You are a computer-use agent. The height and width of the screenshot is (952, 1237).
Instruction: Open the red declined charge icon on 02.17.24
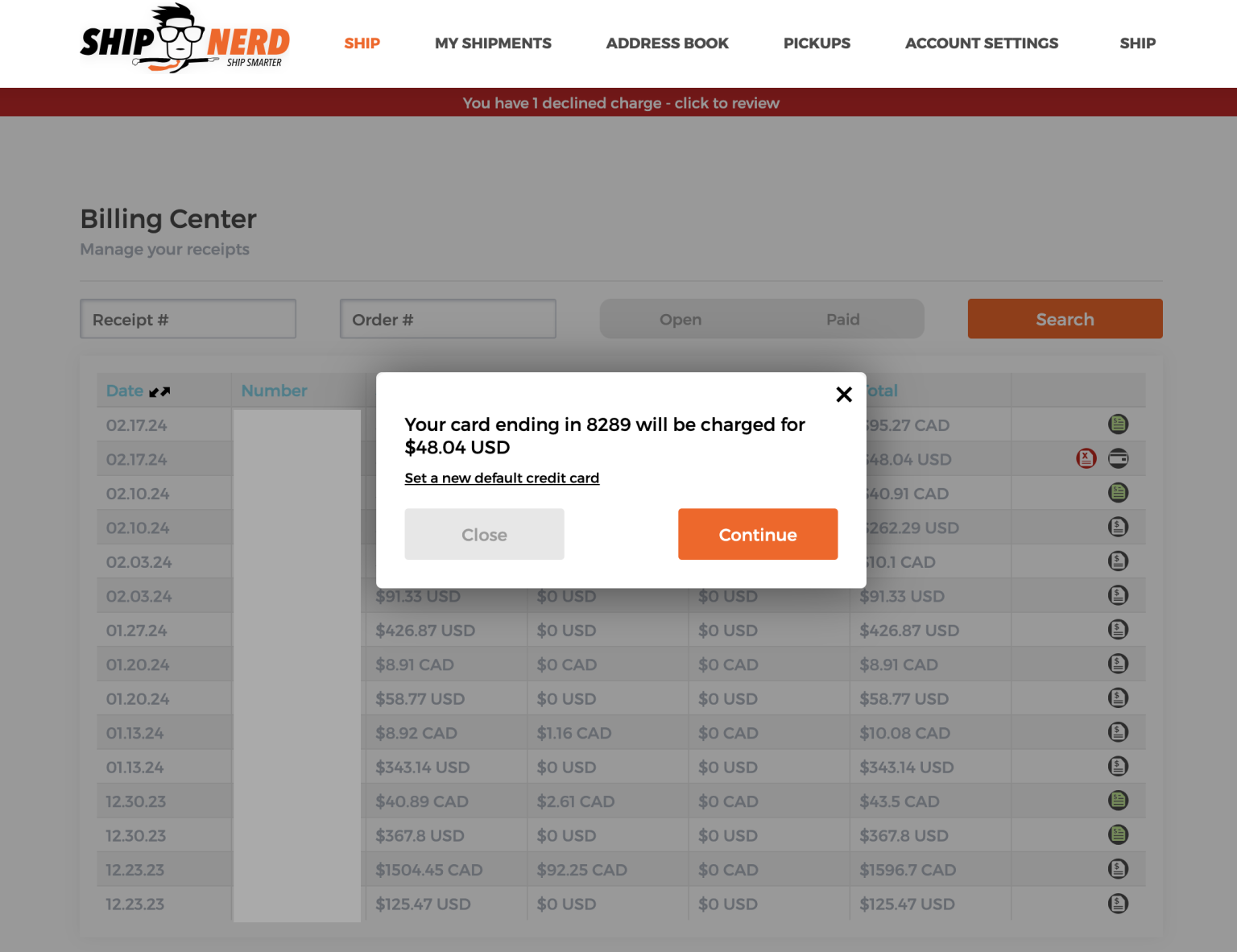pyautogui.click(x=1086, y=458)
